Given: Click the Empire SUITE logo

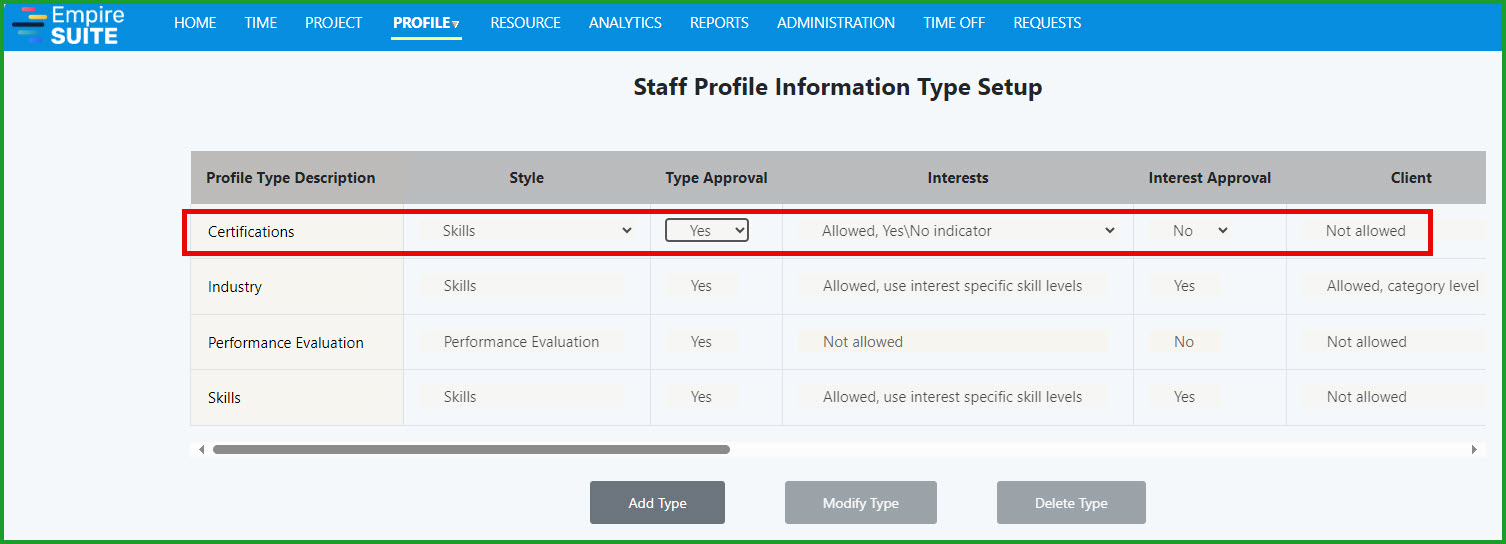Looking at the screenshot, I should click(68, 25).
